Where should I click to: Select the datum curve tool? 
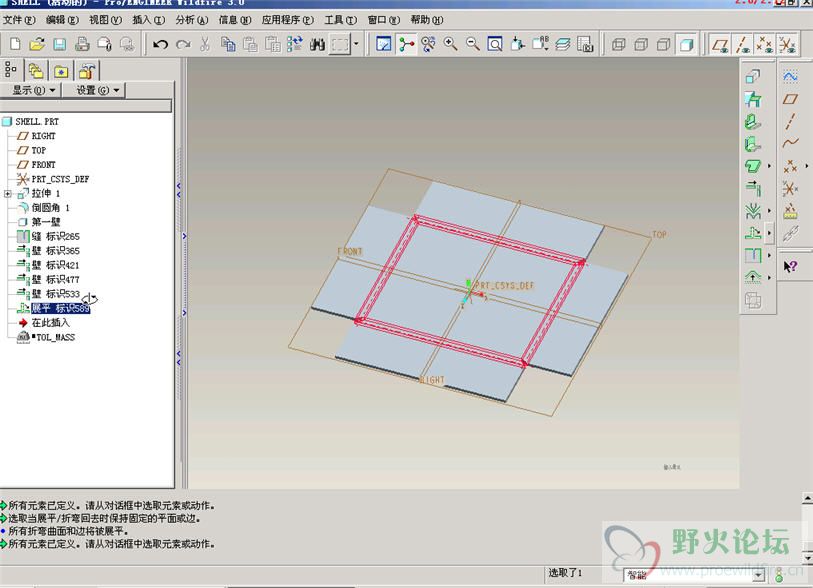790,144
